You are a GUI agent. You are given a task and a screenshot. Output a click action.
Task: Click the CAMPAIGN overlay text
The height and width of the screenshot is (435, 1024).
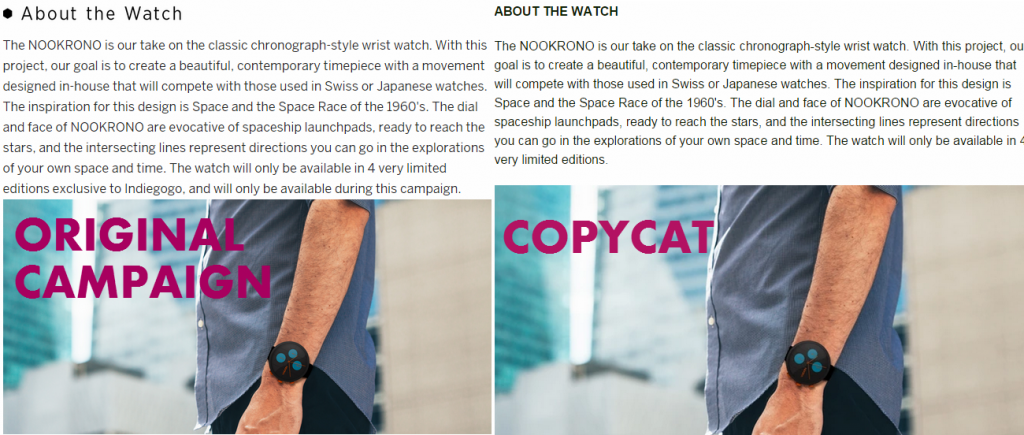142,281
